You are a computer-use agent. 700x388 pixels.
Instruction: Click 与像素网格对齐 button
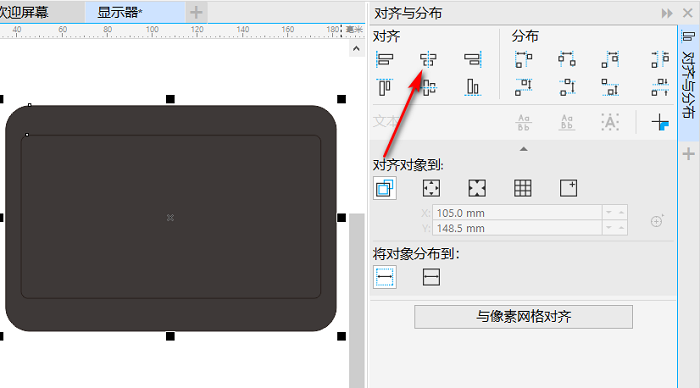tap(523, 317)
